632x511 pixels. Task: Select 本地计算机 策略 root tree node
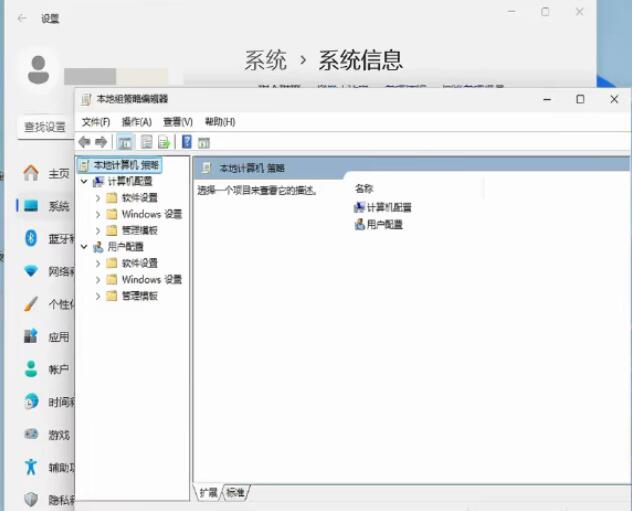(x=120, y=165)
